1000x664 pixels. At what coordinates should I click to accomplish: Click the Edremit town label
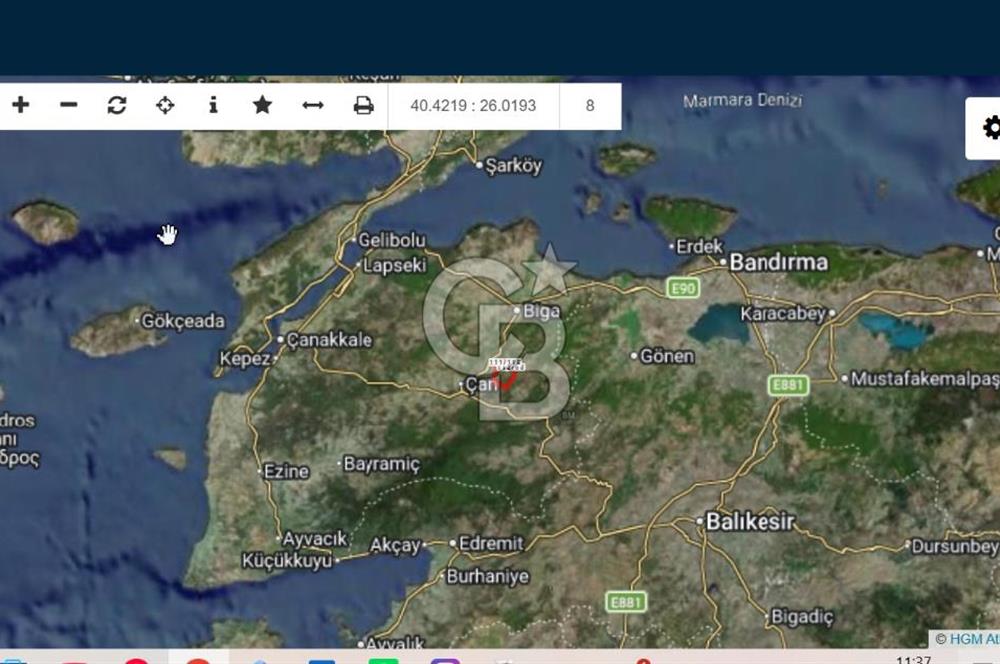(491, 543)
